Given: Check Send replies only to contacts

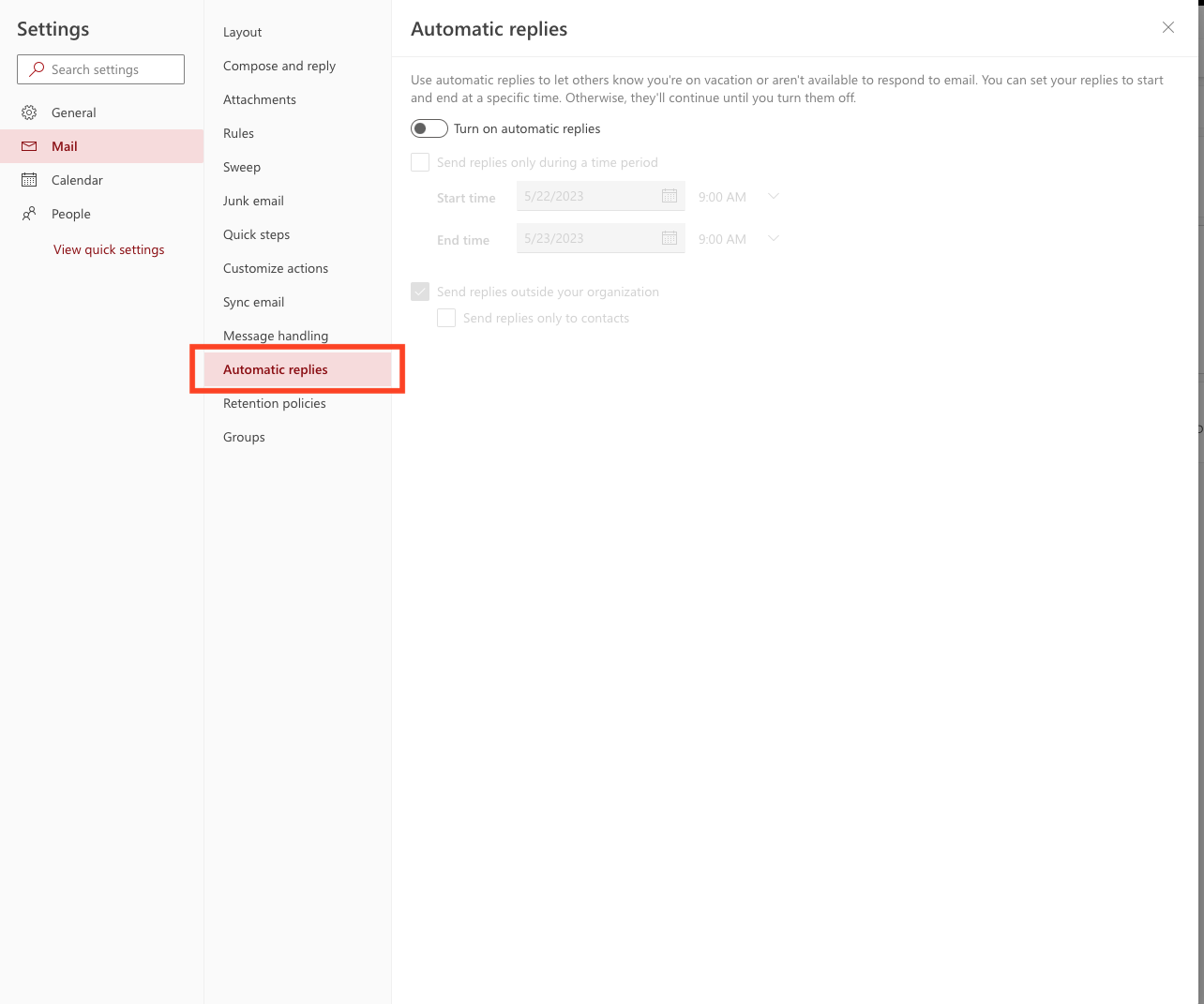Looking at the screenshot, I should tap(446, 318).
